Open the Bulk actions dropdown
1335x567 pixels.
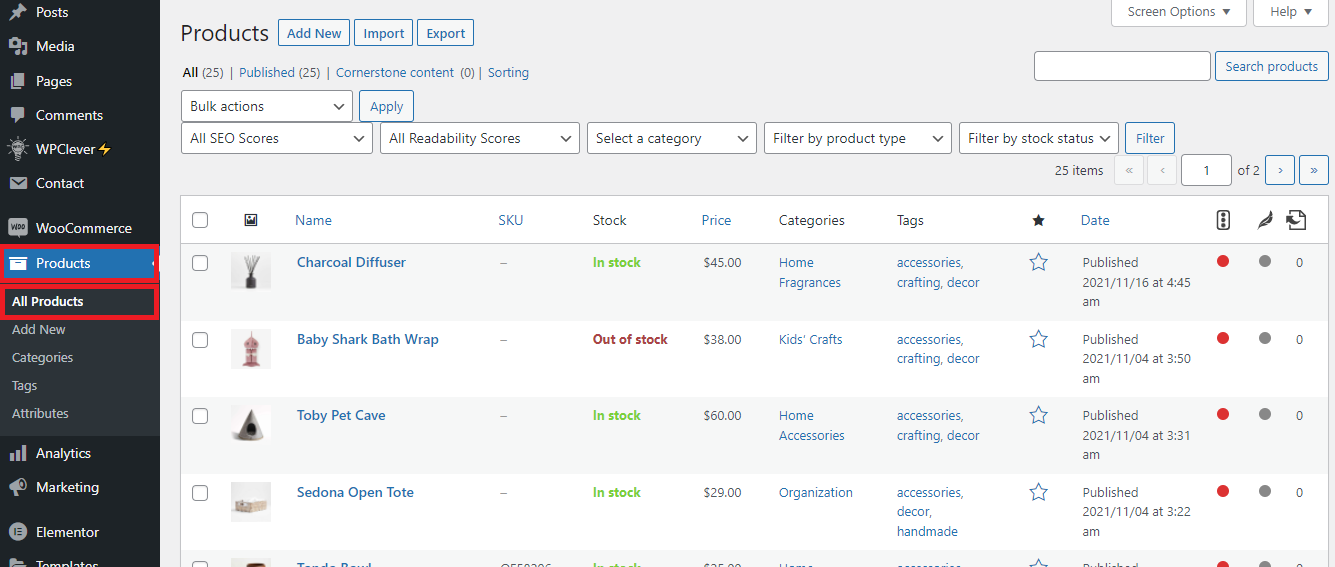click(x=267, y=106)
